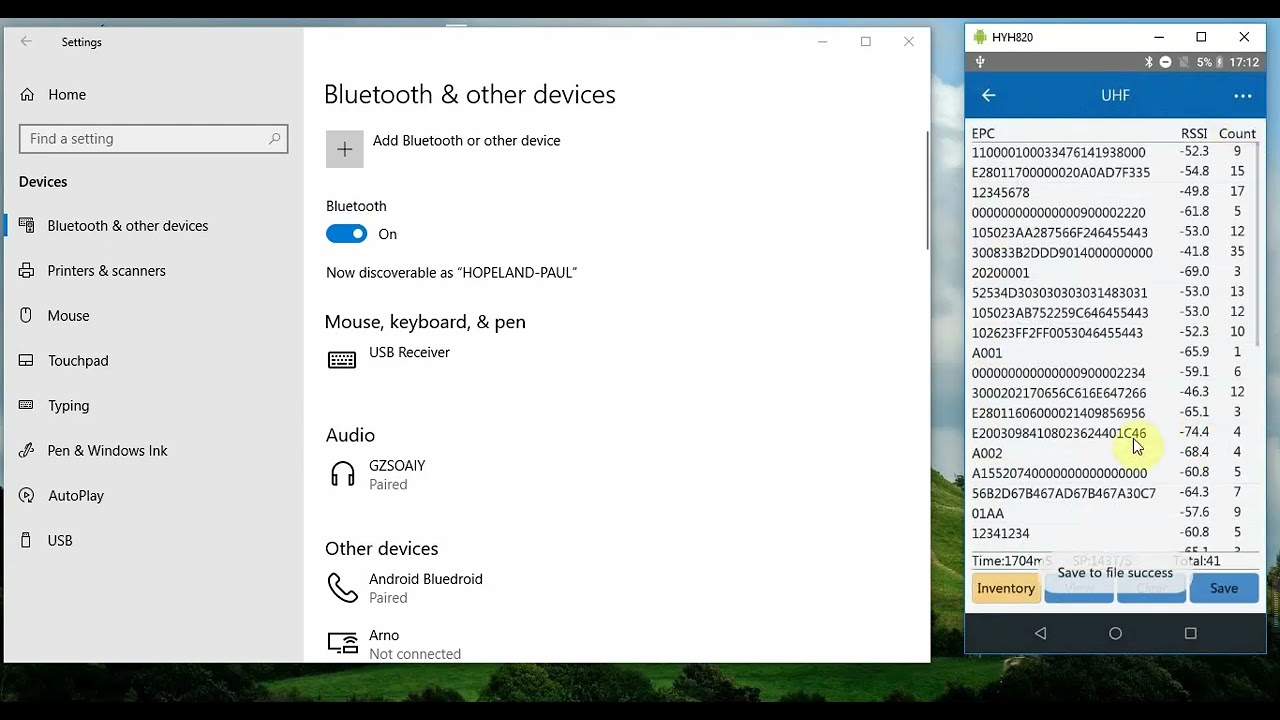Screen dimensions: 1280x720
Task: Select EPC row 105023AB752259C646455443
Action: pyautogui.click(x=1111, y=312)
